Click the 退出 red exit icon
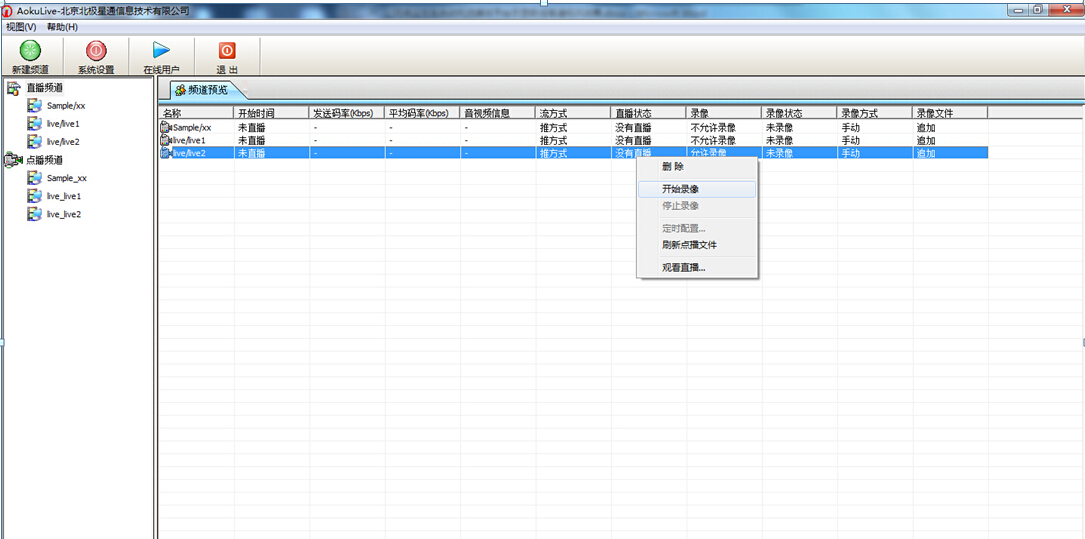The image size is (1085, 539). pos(227,50)
